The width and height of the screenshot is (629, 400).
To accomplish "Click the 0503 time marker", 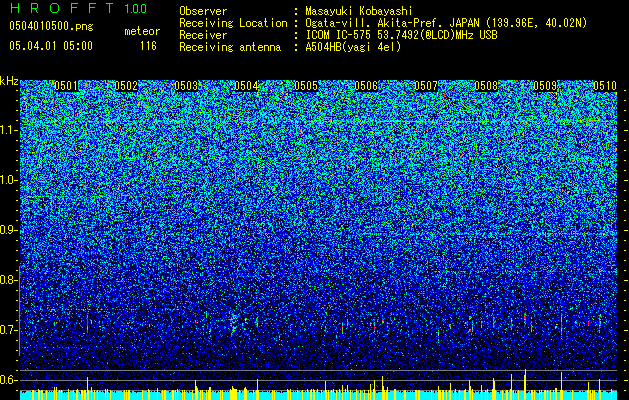I will tap(186, 86).
